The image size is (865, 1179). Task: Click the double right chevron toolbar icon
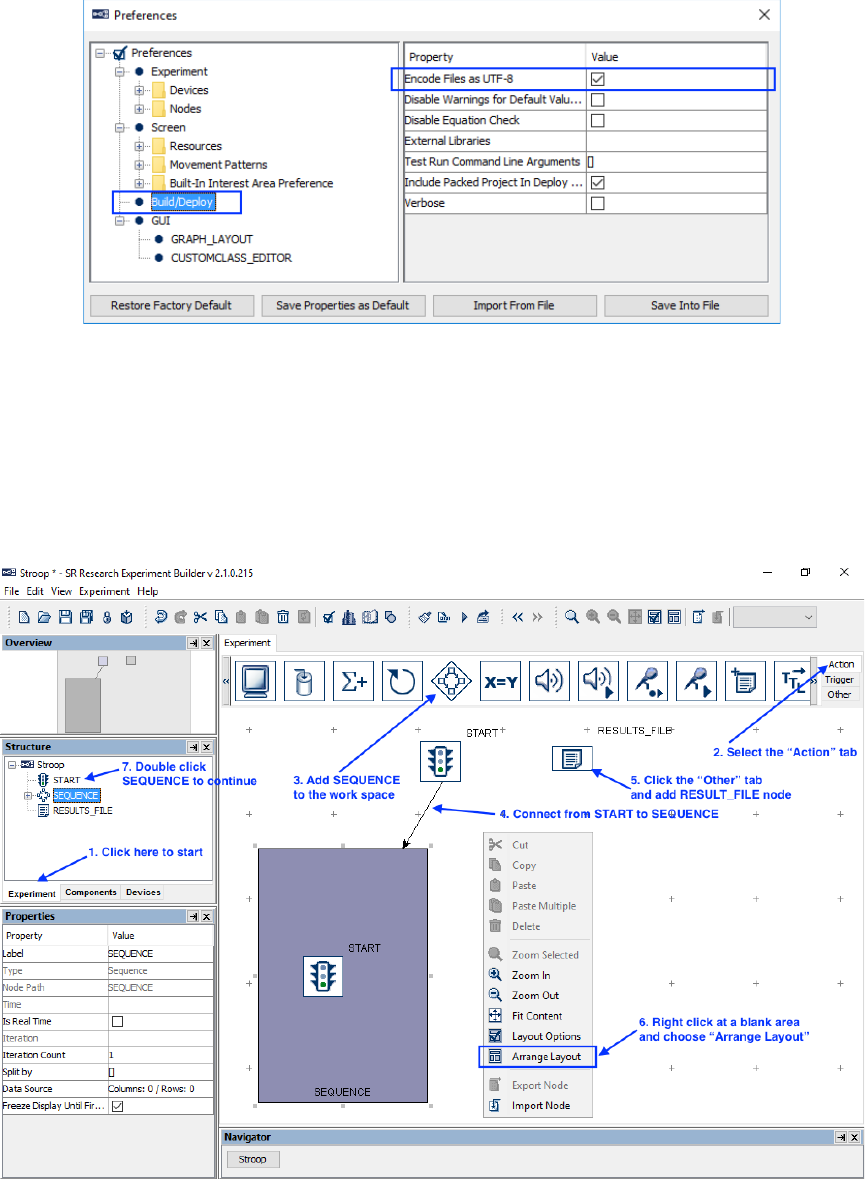(x=537, y=617)
